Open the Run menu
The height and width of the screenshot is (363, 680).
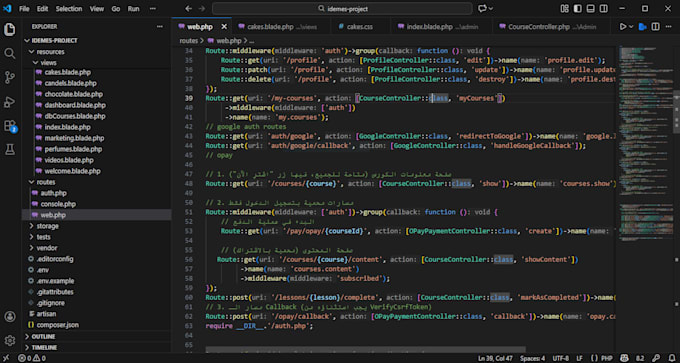(x=134, y=9)
